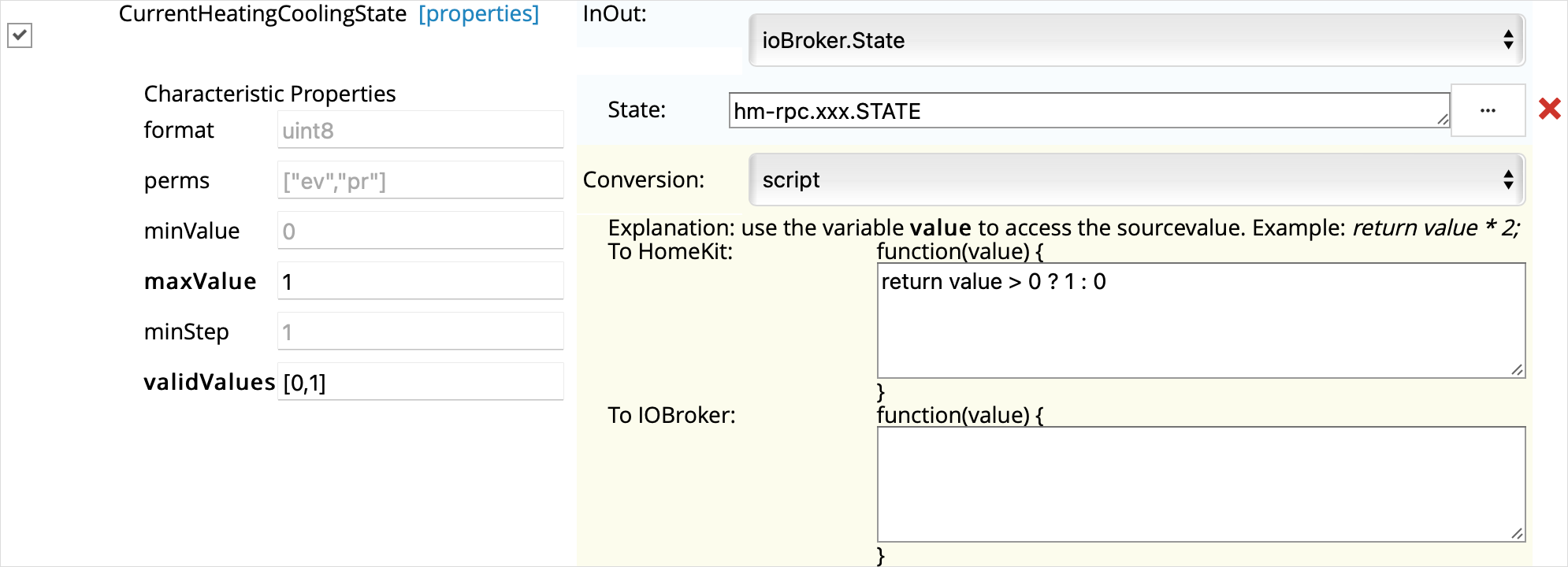Click the InOut dropdown arrows icon
The image size is (1568, 567).
[1507, 40]
